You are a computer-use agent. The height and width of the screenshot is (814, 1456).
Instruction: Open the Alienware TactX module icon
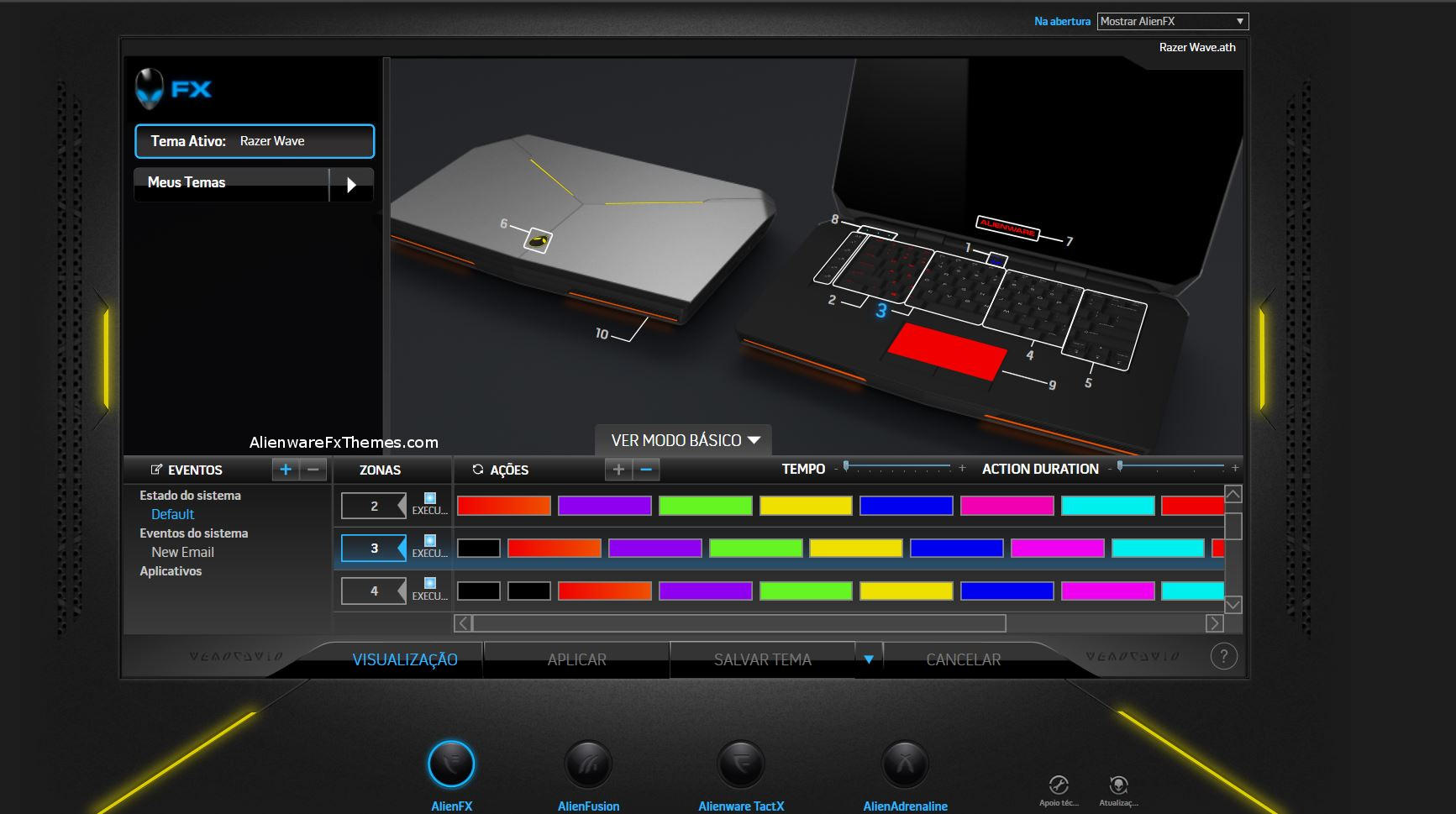click(741, 764)
